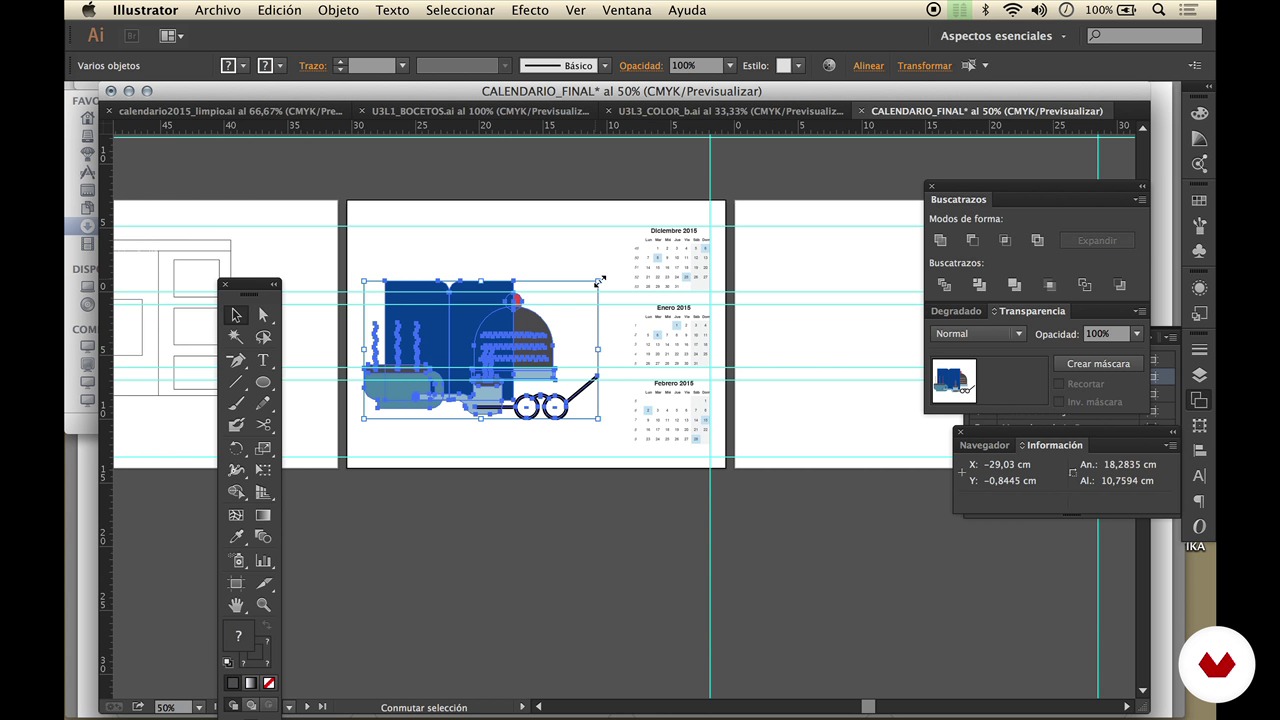Select the Type tool
The width and height of the screenshot is (1280, 720).
coord(263,360)
